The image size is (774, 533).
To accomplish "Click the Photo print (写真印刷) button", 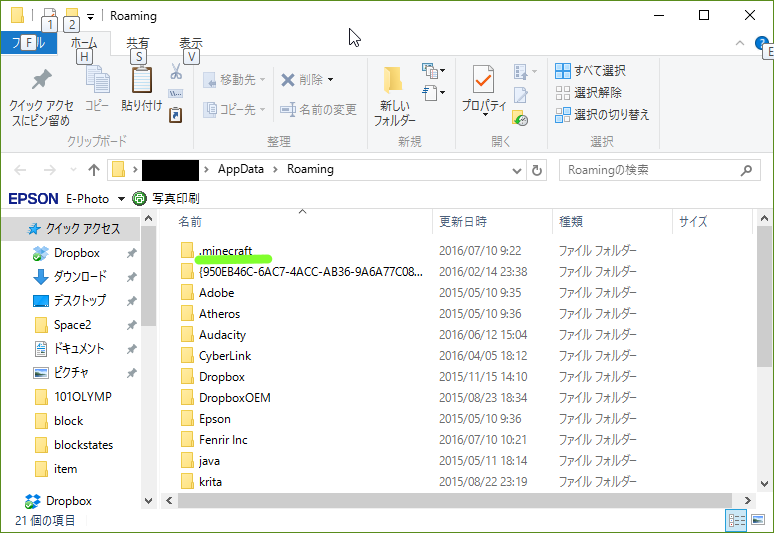I will [x=166, y=198].
